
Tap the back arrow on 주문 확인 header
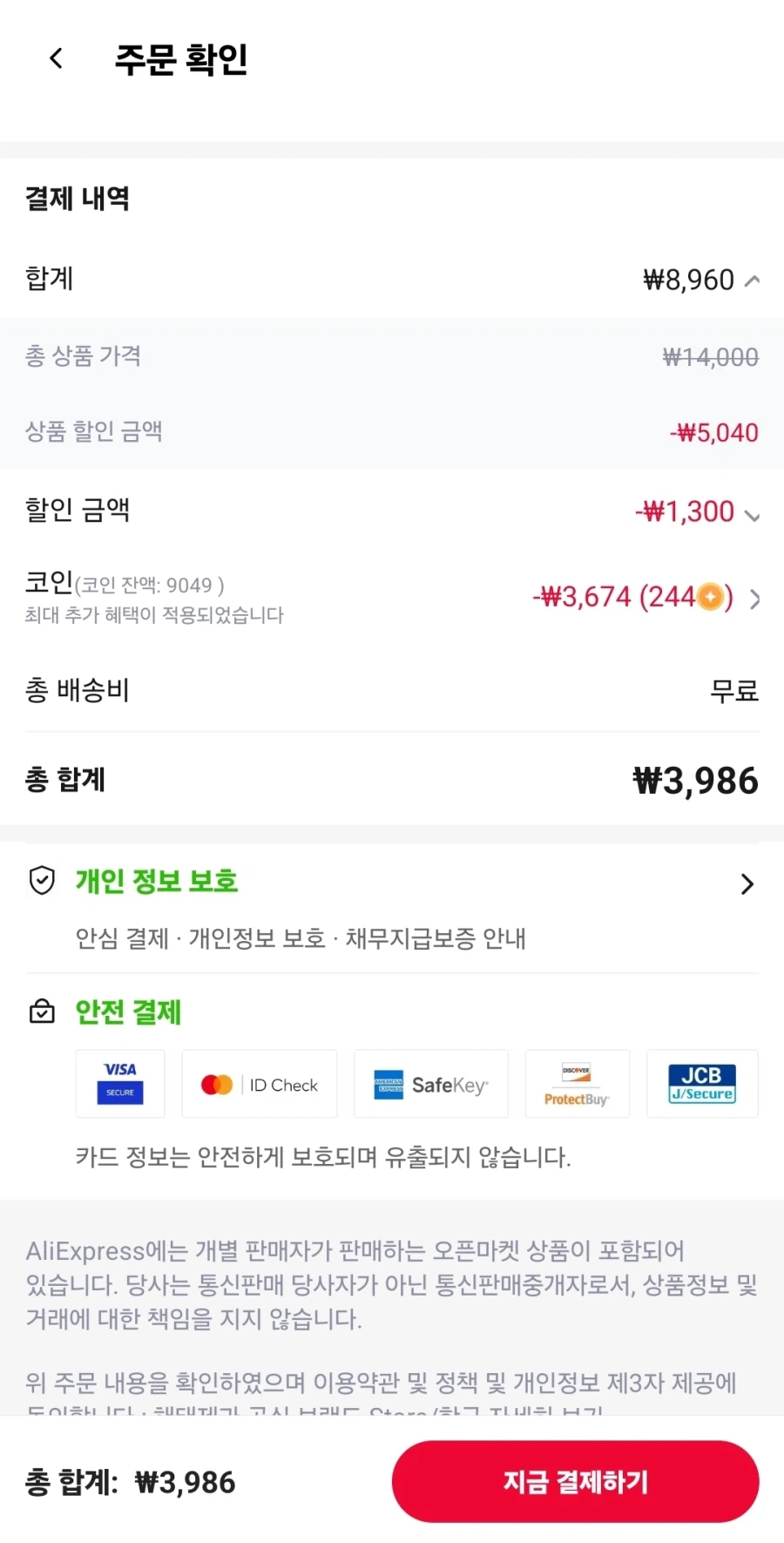56,58
